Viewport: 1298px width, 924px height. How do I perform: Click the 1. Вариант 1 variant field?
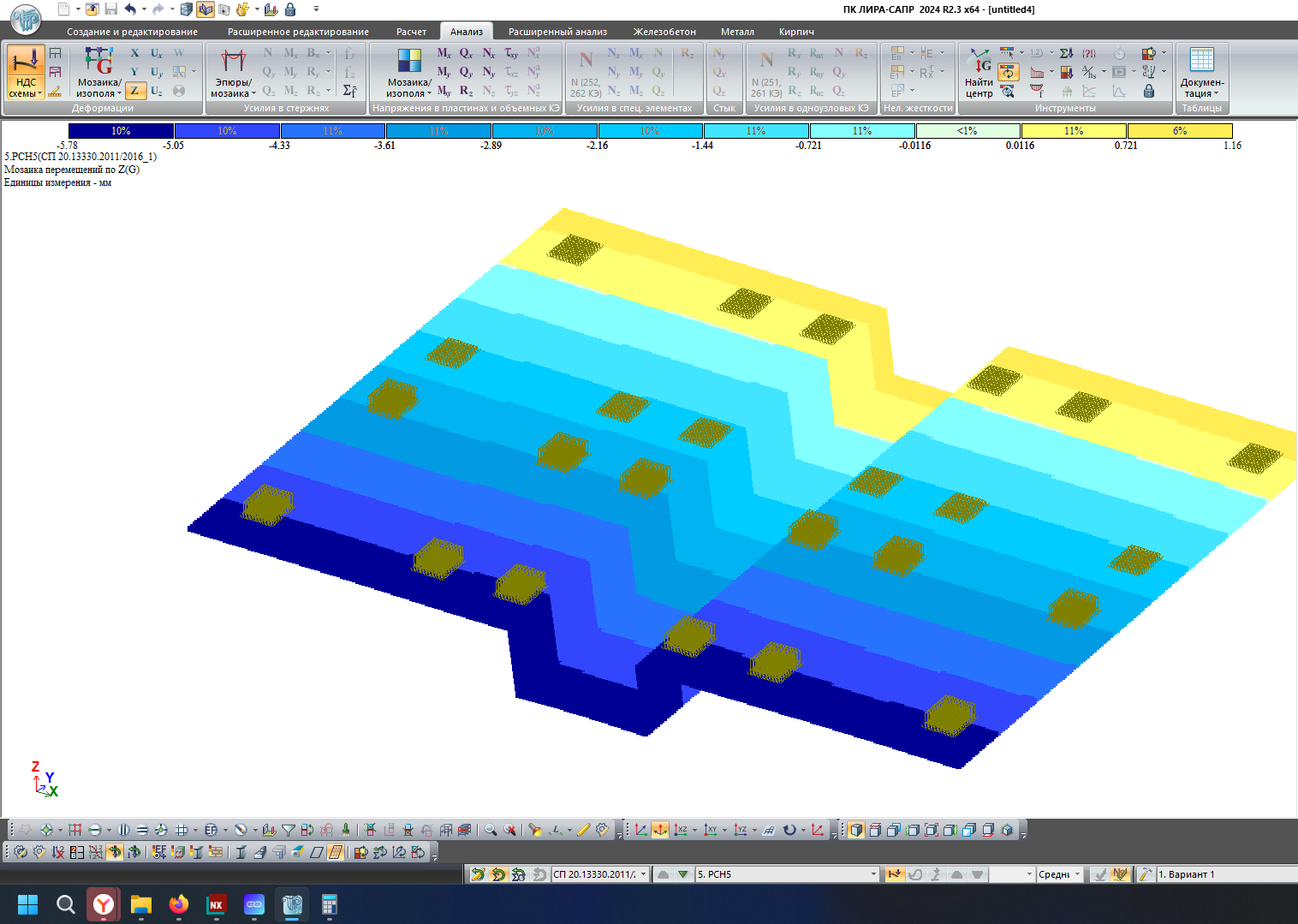(1226, 874)
